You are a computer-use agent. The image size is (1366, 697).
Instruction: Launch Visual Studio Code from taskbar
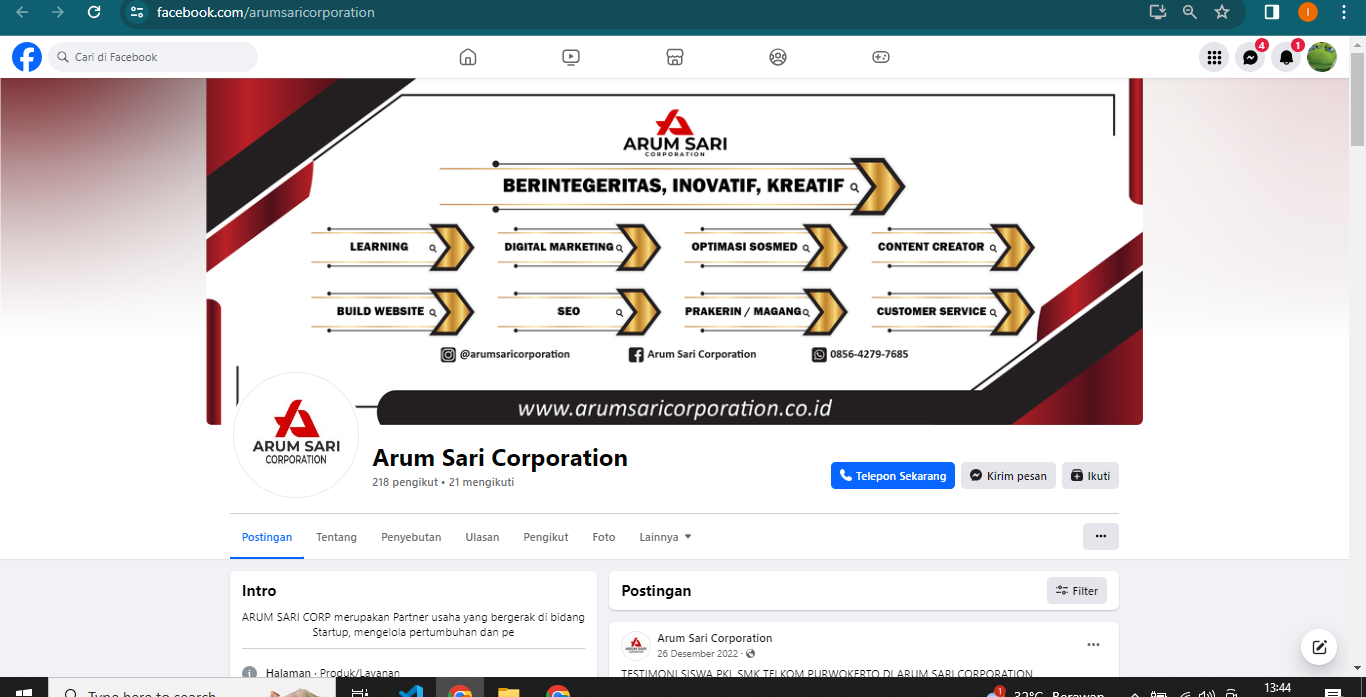coord(411,691)
